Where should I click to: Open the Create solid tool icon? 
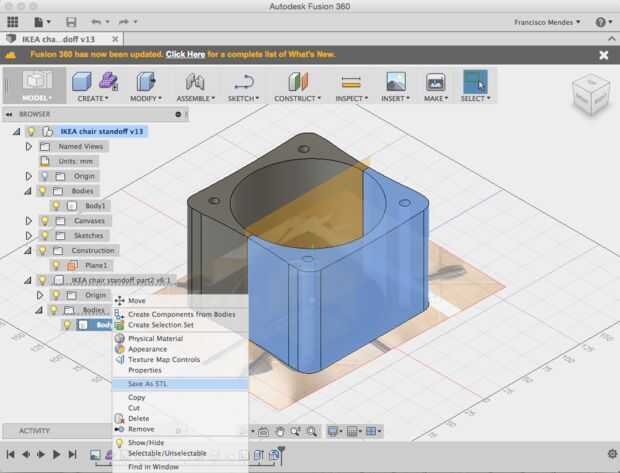click(82, 82)
